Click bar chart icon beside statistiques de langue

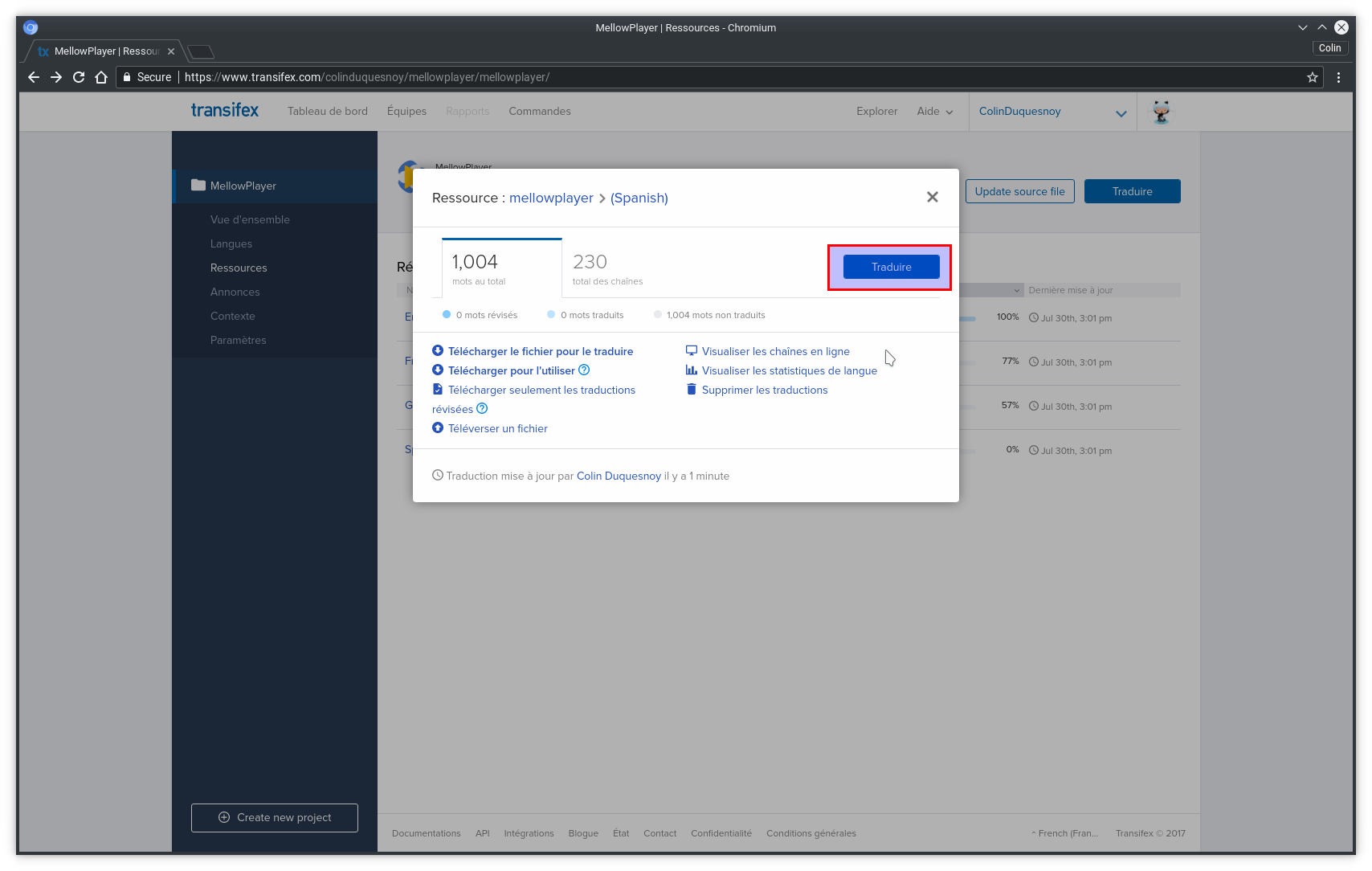[692, 370]
